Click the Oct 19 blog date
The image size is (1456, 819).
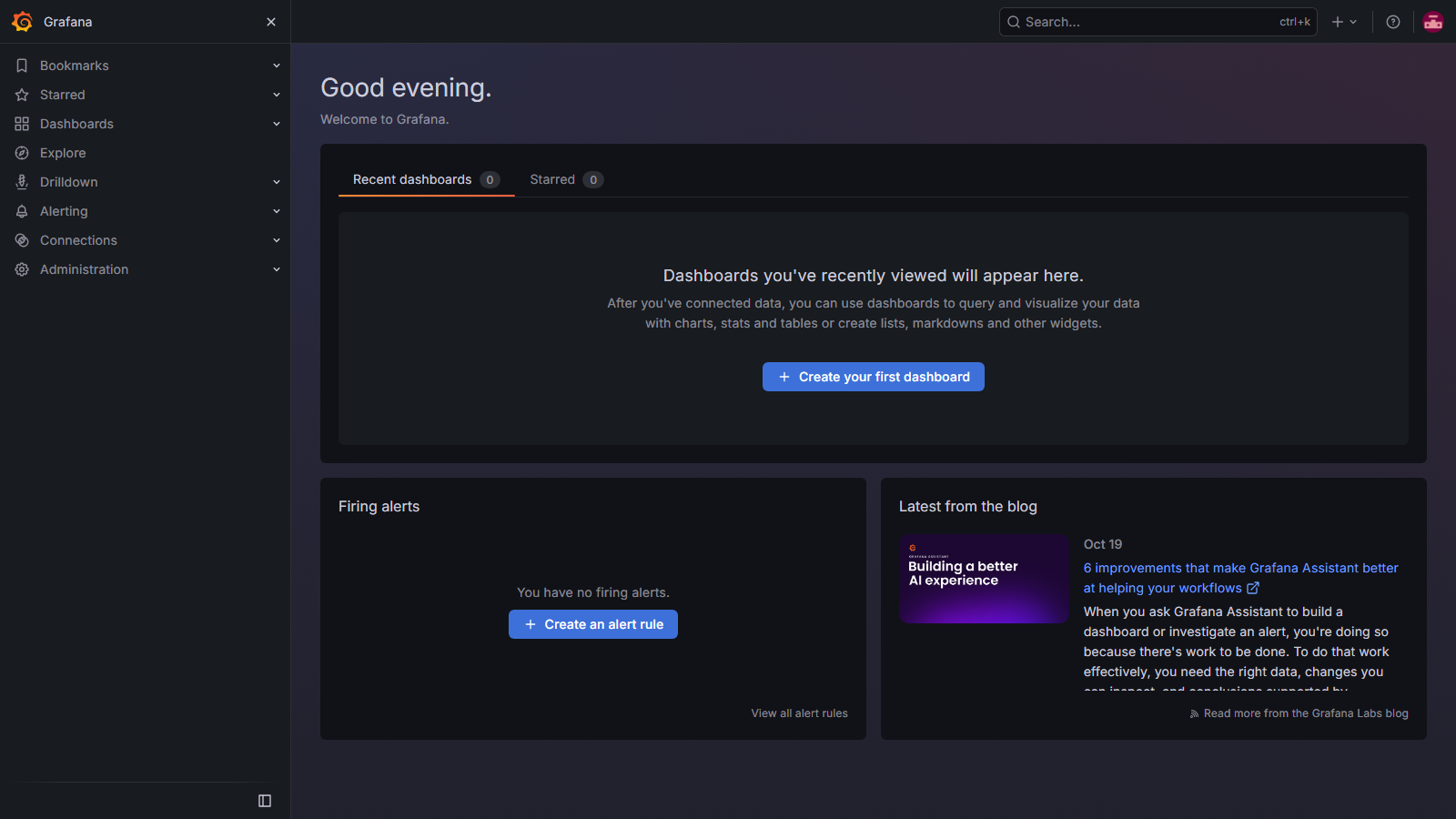(1103, 544)
